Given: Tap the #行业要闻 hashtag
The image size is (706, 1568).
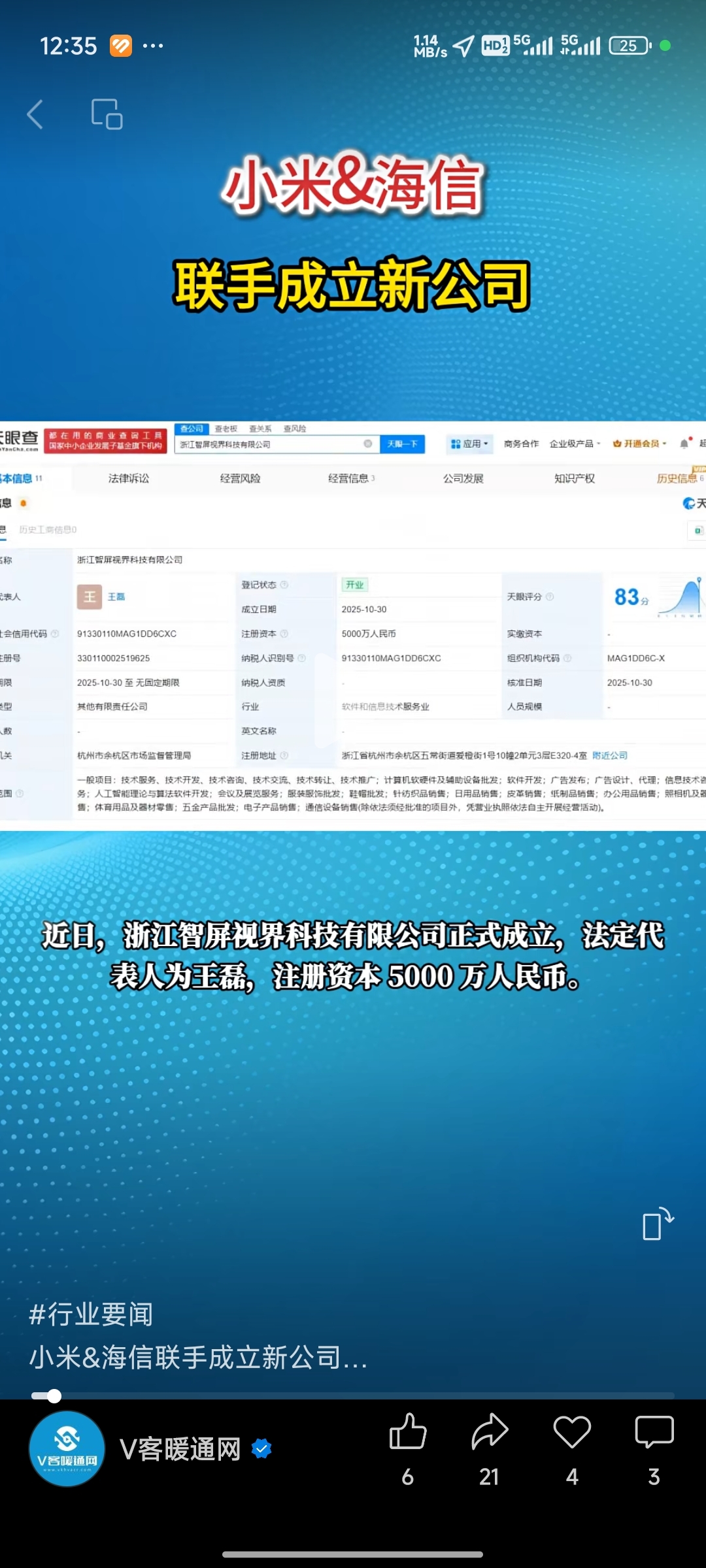Looking at the screenshot, I should coord(91,1314).
